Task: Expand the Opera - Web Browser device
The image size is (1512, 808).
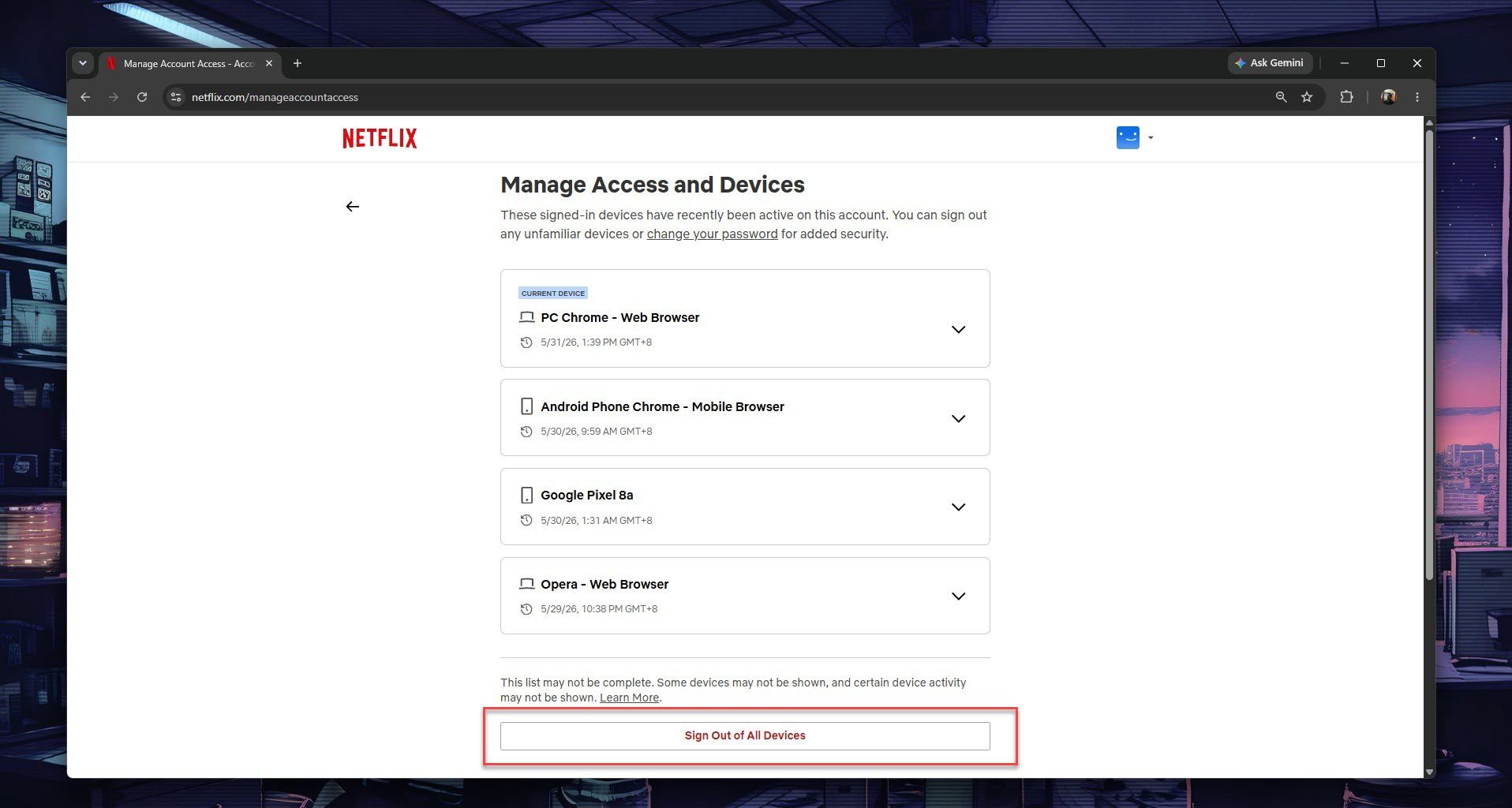Action: click(x=958, y=597)
